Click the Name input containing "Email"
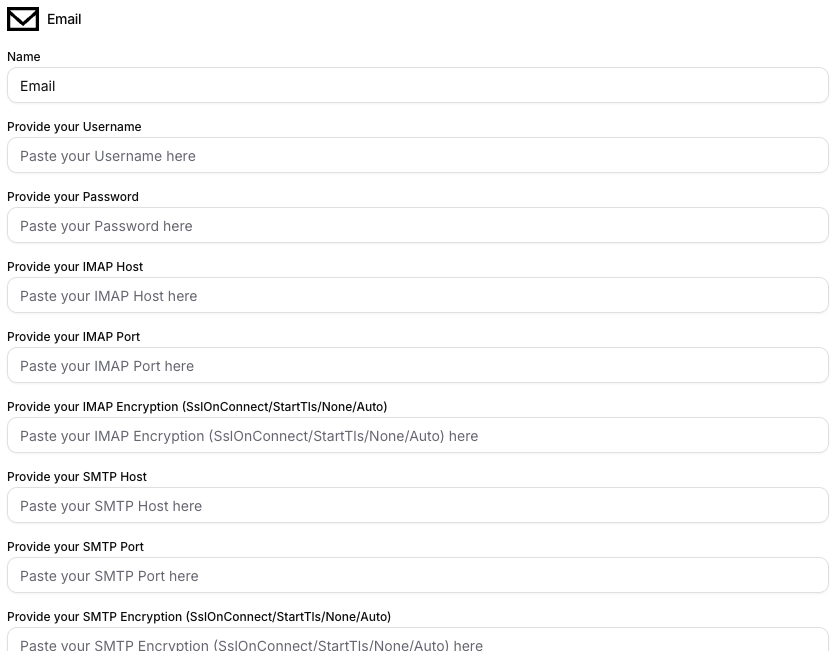The width and height of the screenshot is (840, 666). (417, 85)
